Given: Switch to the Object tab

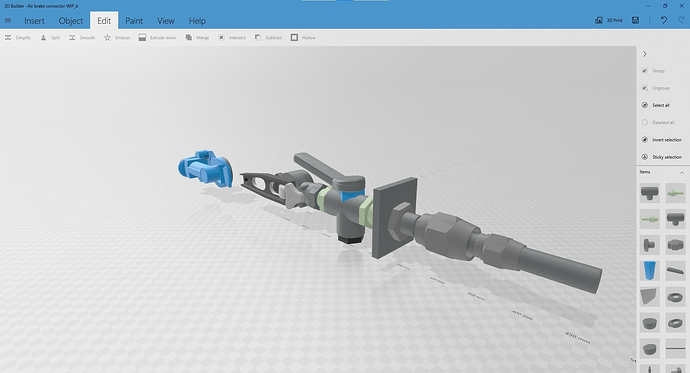Looking at the screenshot, I should coord(70,21).
